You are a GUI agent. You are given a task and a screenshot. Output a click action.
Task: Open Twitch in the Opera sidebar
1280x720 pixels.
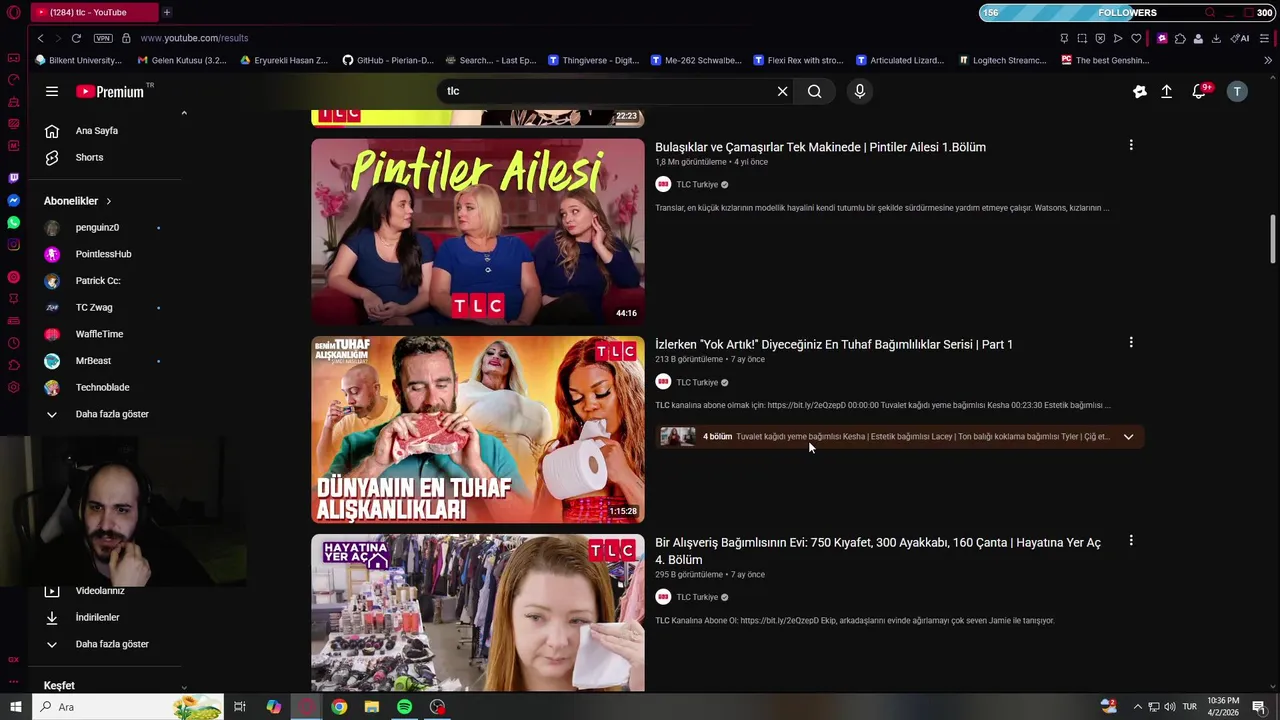pos(13,178)
